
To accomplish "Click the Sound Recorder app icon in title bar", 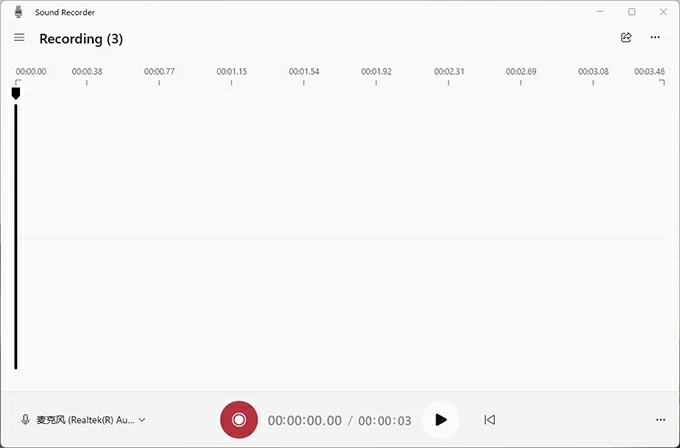I will tap(19, 12).
